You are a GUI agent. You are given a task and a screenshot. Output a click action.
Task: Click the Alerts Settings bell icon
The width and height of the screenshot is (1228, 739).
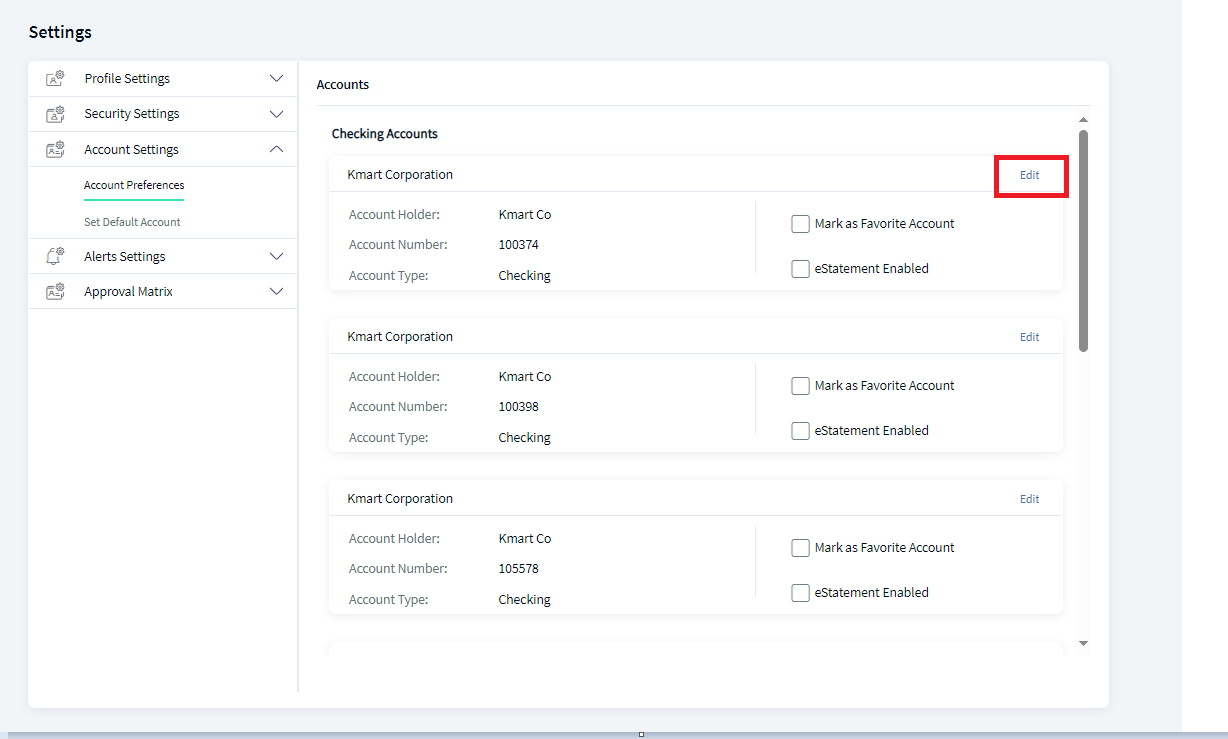click(x=55, y=257)
